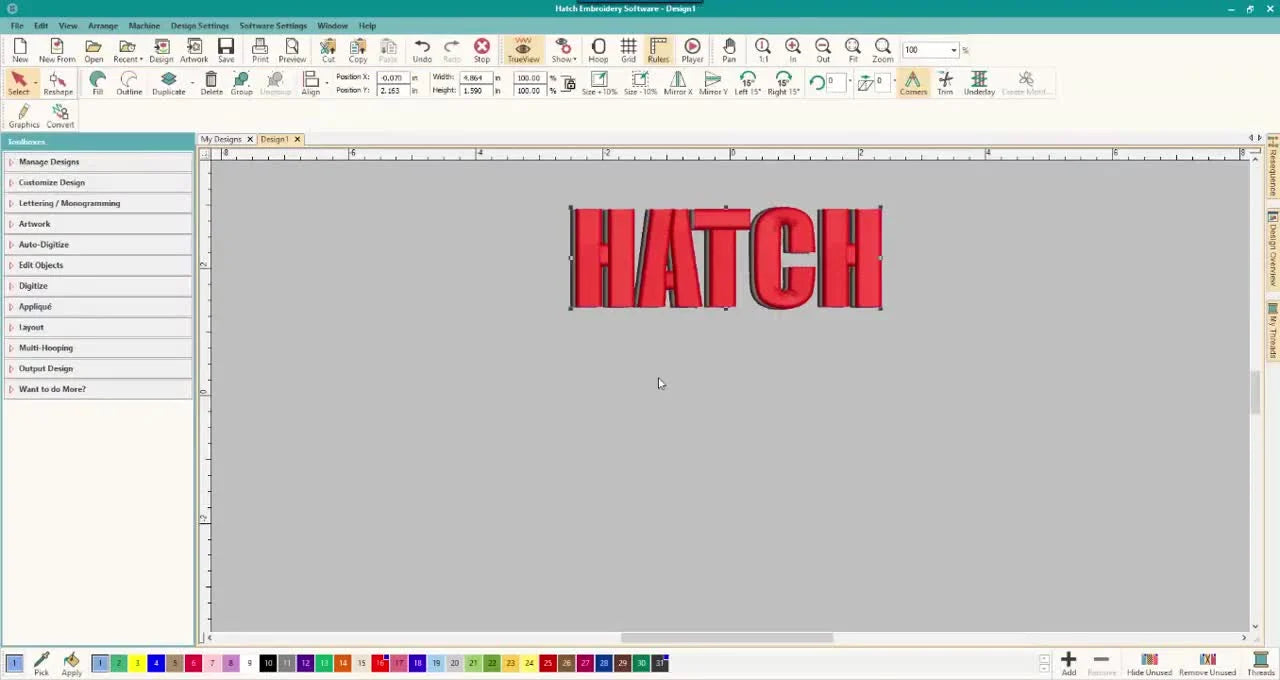
Task: Toggle TrueView display mode
Action: 523,50
